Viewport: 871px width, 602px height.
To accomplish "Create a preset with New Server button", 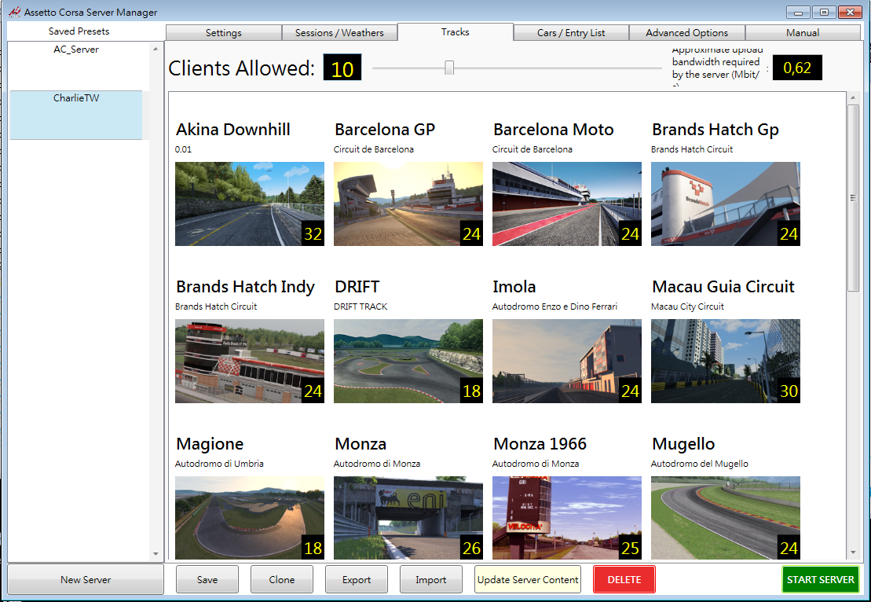I will tap(85, 580).
